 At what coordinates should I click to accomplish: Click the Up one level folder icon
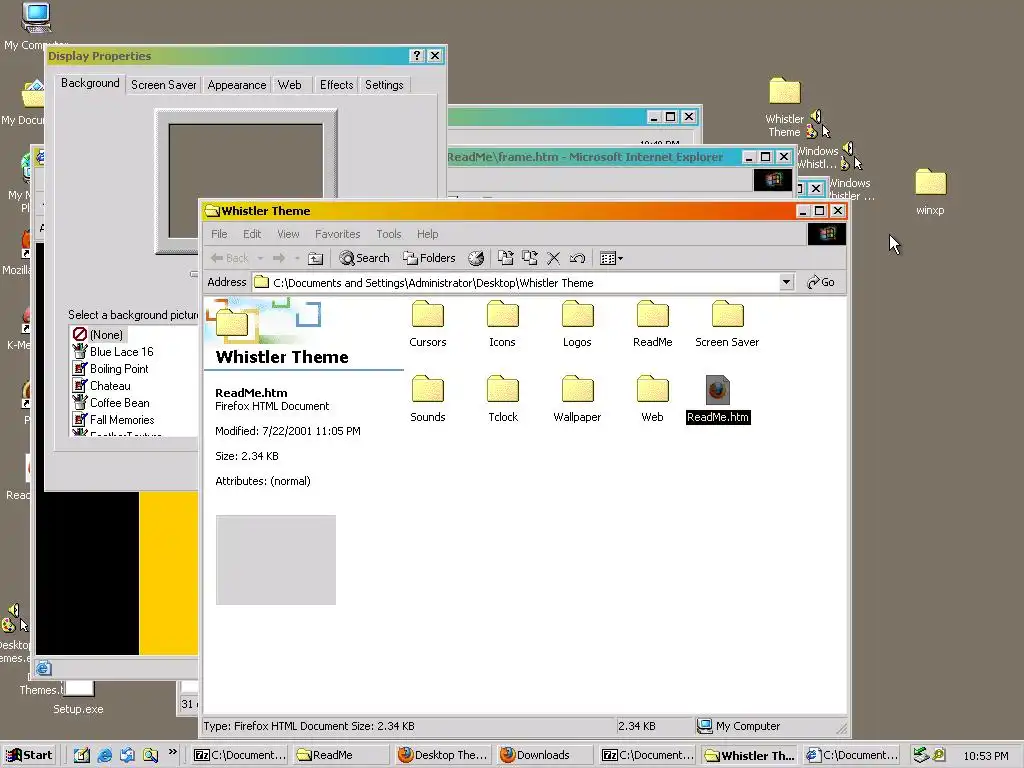click(x=315, y=259)
